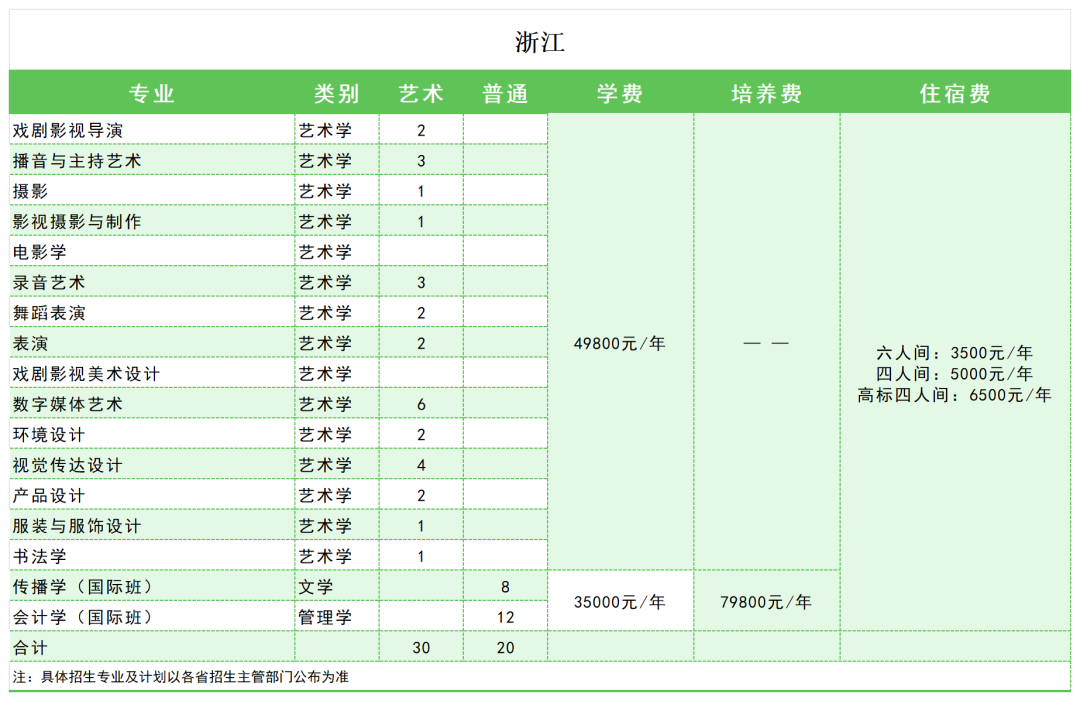Click the 高标四人间：6500元/年 dormitory line
The width and height of the screenshot is (1080, 701).
[x=954, y=395]
